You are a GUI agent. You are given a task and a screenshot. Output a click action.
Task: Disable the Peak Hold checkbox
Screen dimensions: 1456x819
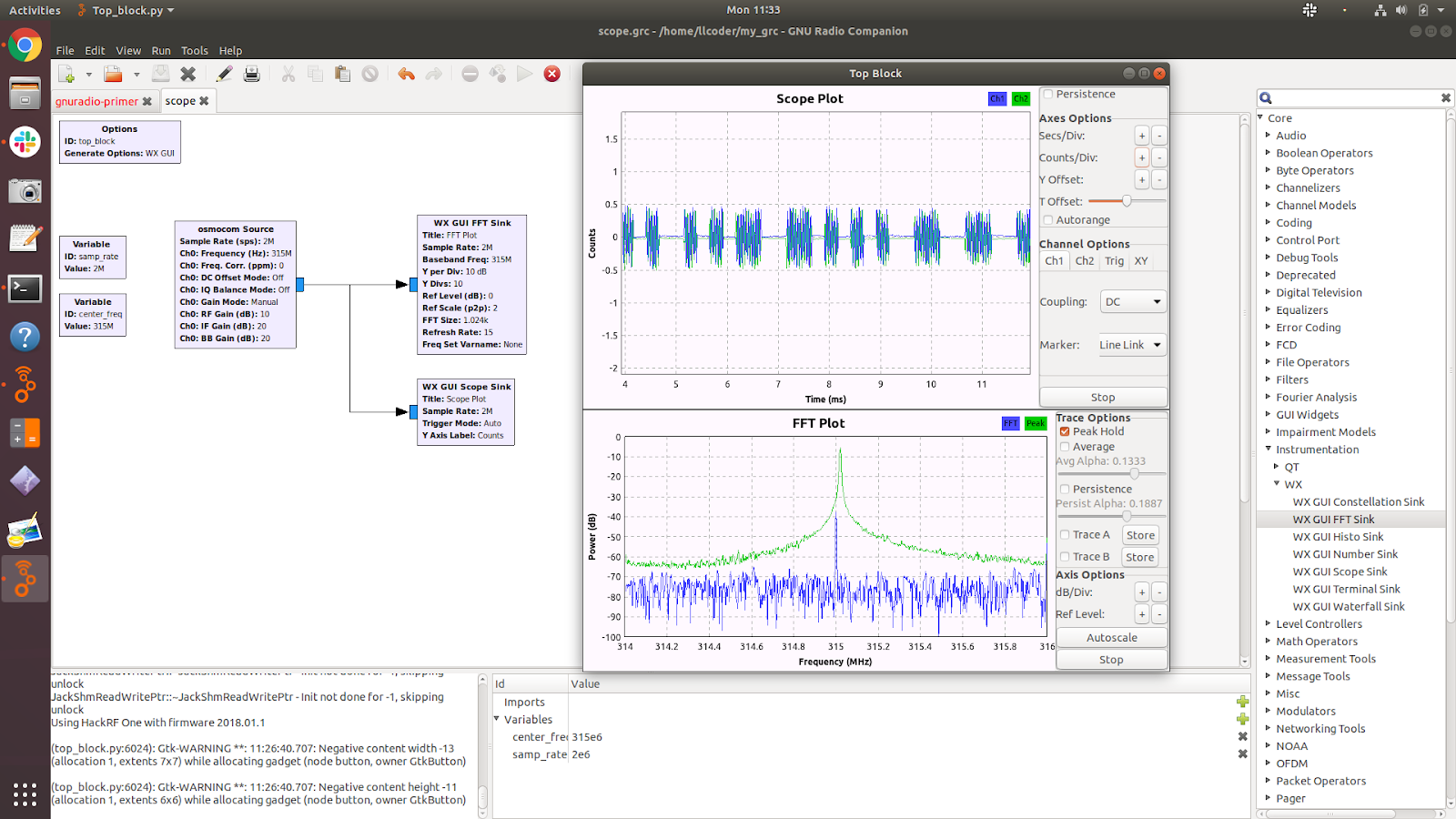[x=1065, y=431]
